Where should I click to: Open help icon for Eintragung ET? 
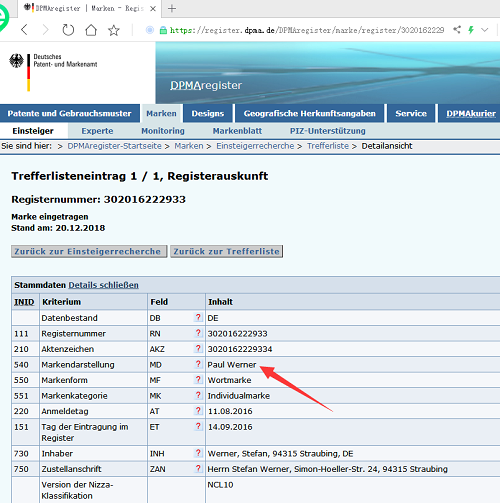point(198,426)
